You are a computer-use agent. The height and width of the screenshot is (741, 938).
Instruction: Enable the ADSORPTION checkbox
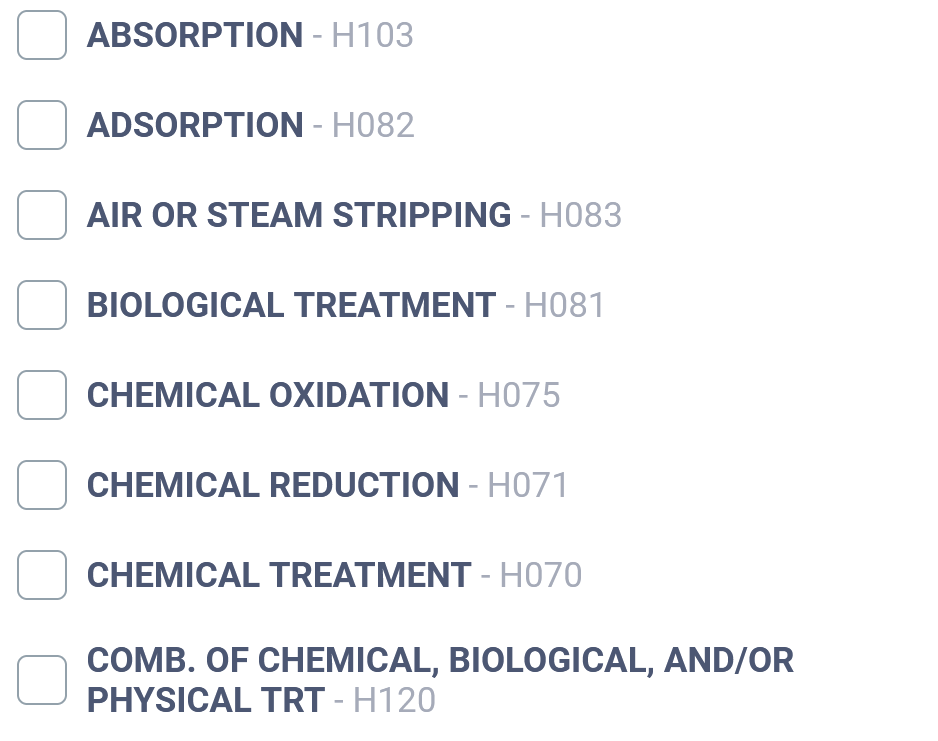[x=42, y=125]
